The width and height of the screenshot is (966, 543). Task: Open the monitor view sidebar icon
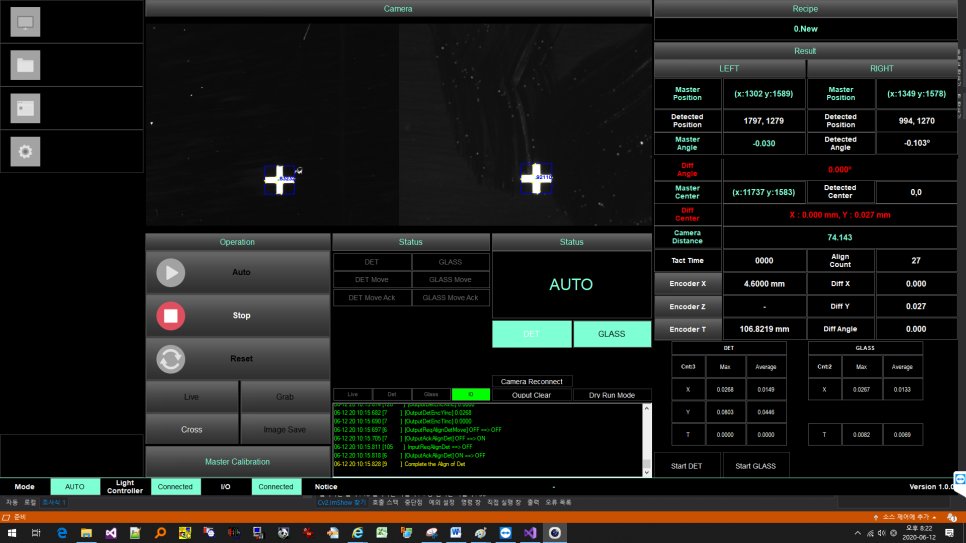[25, 22]
